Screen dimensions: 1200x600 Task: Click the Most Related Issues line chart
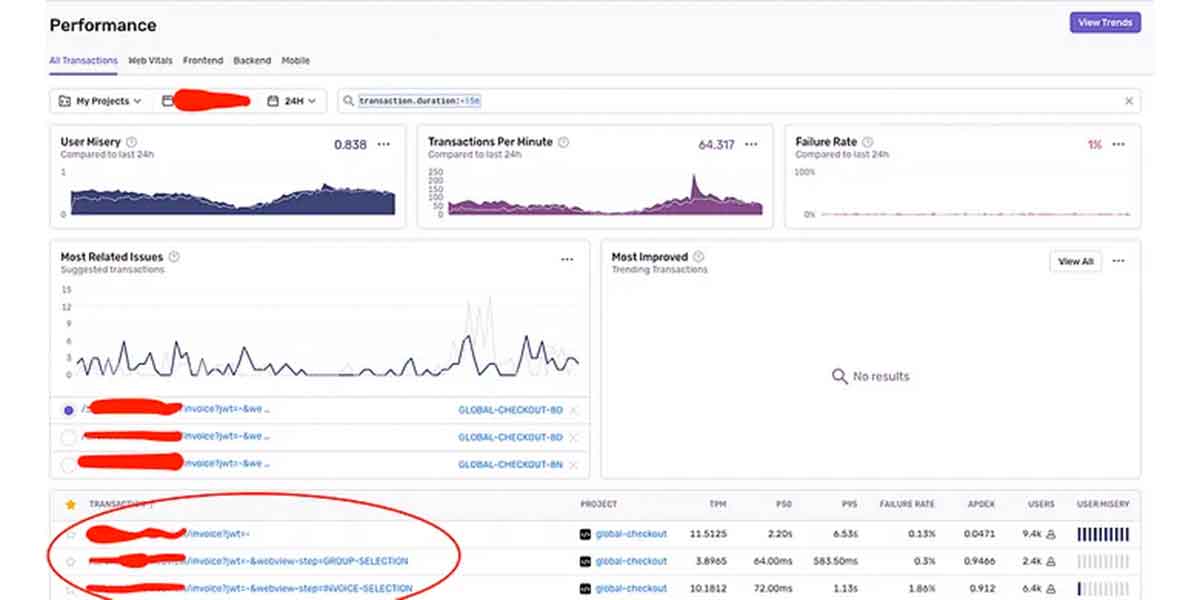click(328, 335)
